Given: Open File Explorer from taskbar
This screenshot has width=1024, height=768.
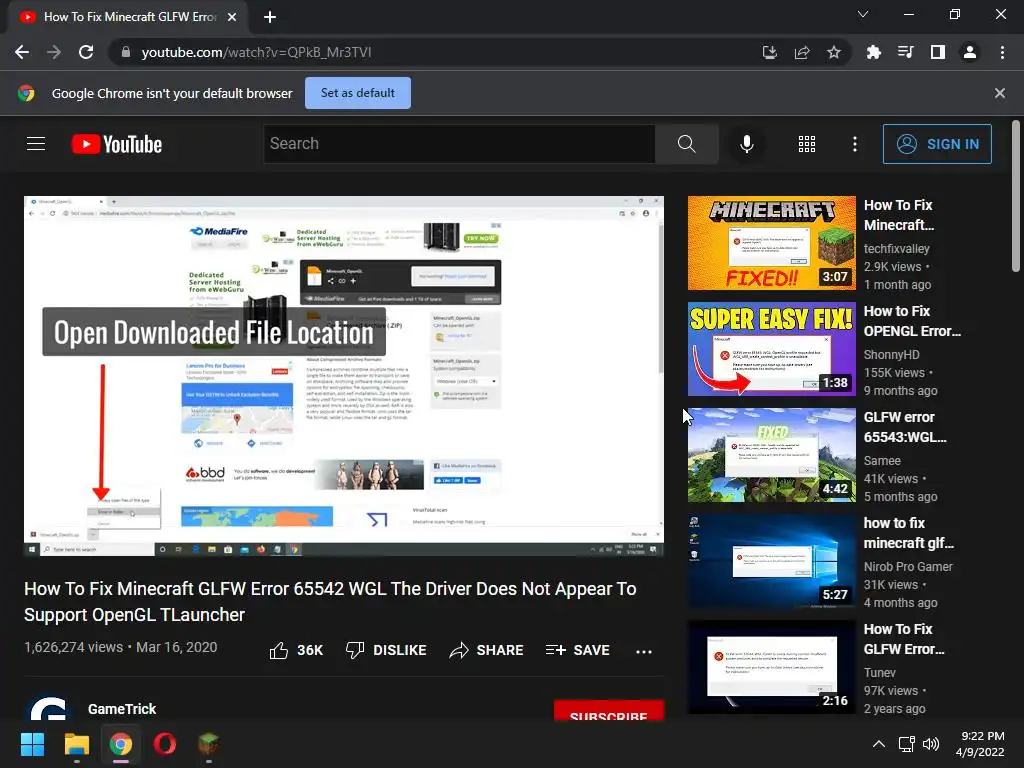Looking at the screenshot, I should click(76, 744).
